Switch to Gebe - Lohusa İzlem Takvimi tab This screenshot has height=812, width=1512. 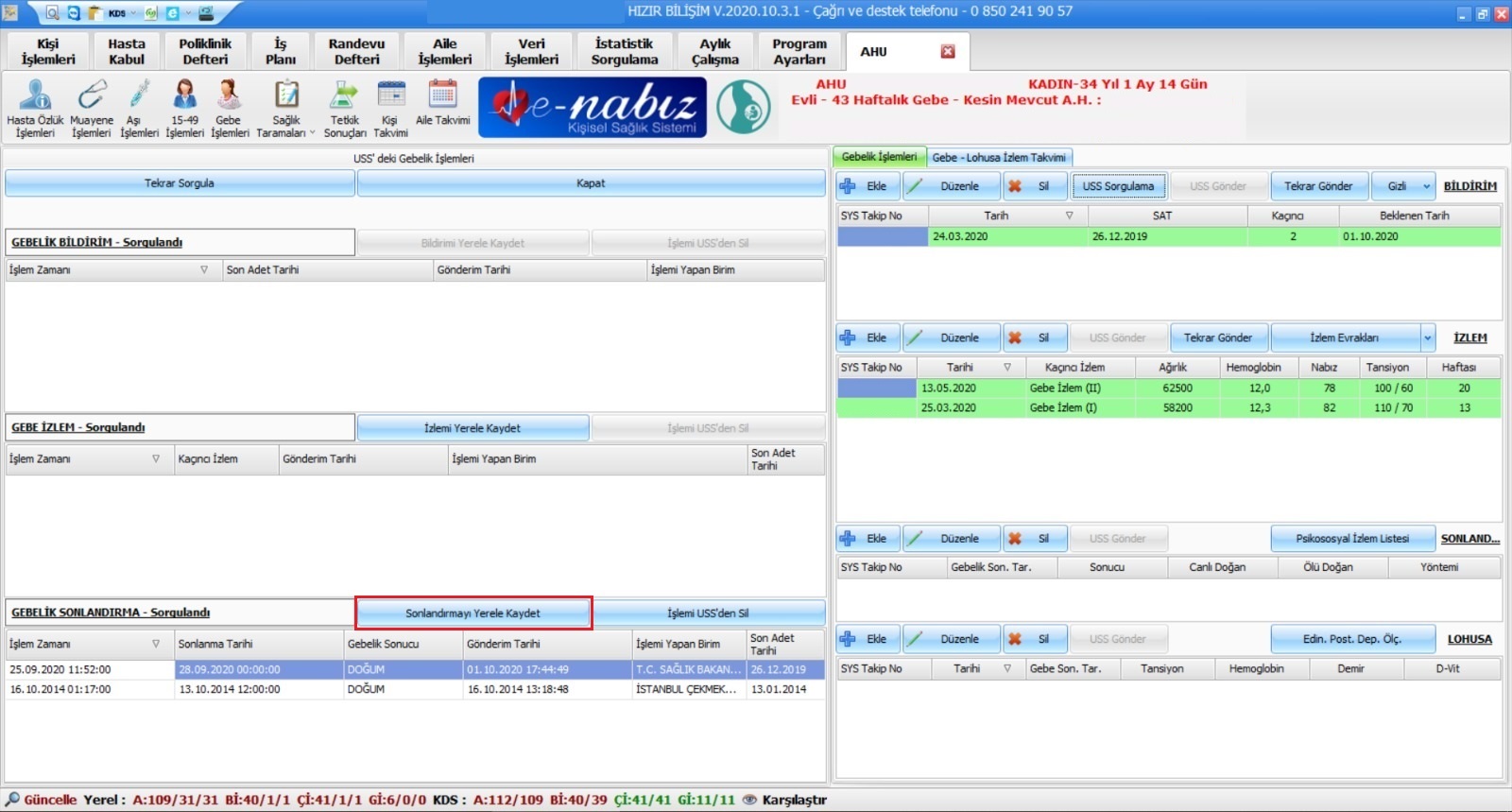point(998,158)
